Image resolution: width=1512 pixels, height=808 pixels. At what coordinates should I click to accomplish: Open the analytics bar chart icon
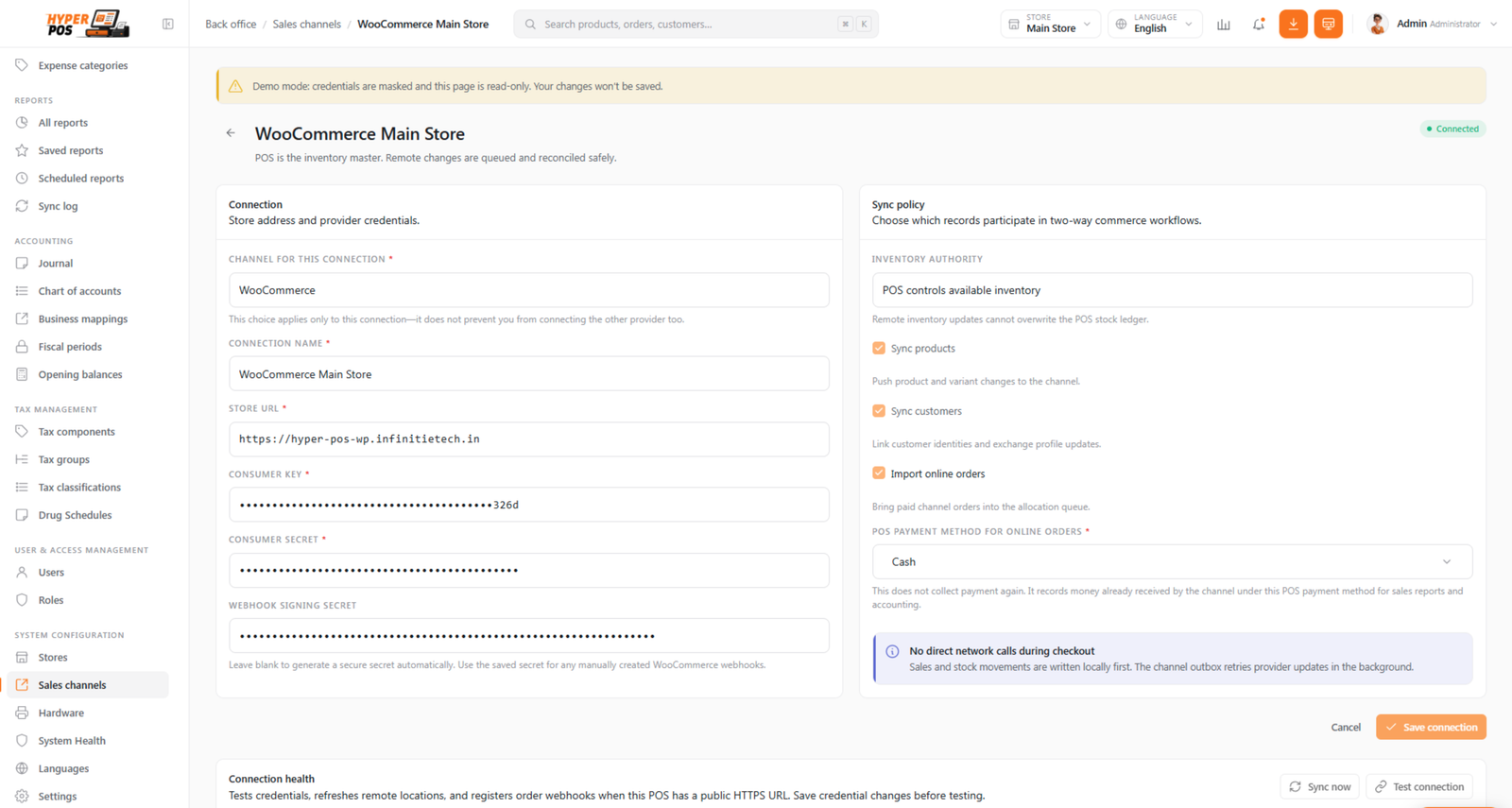tap(1224, 25)
